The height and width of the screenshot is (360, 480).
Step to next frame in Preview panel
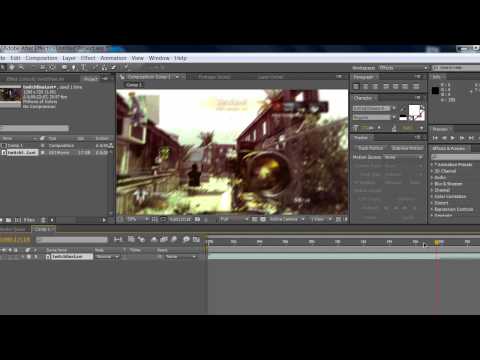462,138
